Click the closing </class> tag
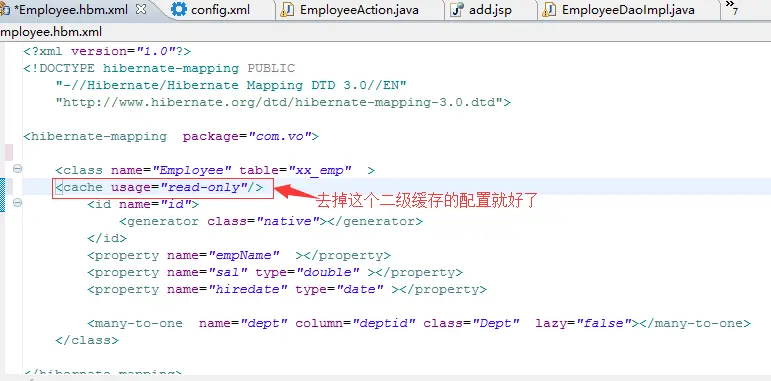The height and width of the screenshot is (381, 771). [87, 340]
